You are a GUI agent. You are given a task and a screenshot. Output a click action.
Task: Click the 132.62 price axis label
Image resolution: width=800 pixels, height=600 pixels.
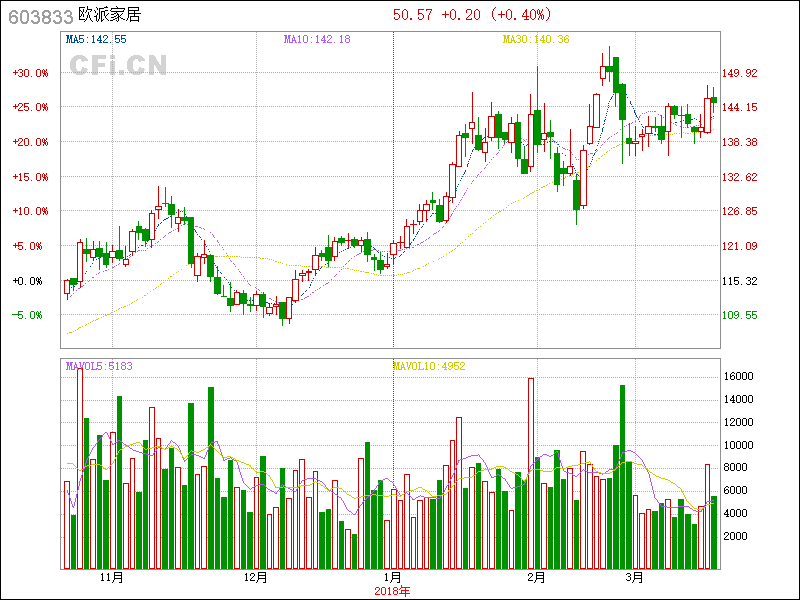point(740,177)
